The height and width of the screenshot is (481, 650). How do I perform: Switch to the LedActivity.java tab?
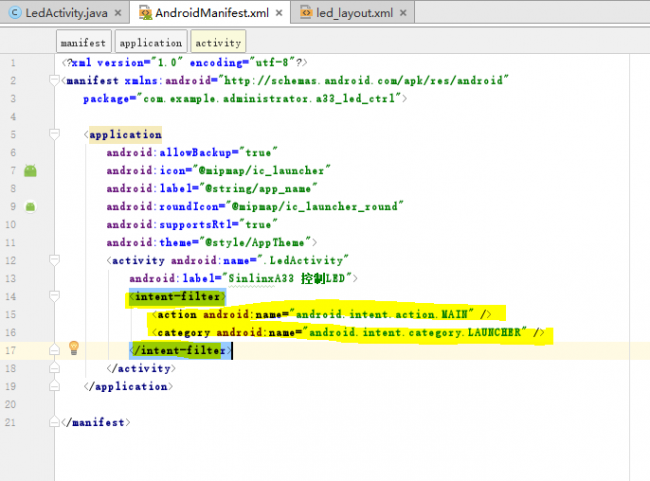(66, 13)
